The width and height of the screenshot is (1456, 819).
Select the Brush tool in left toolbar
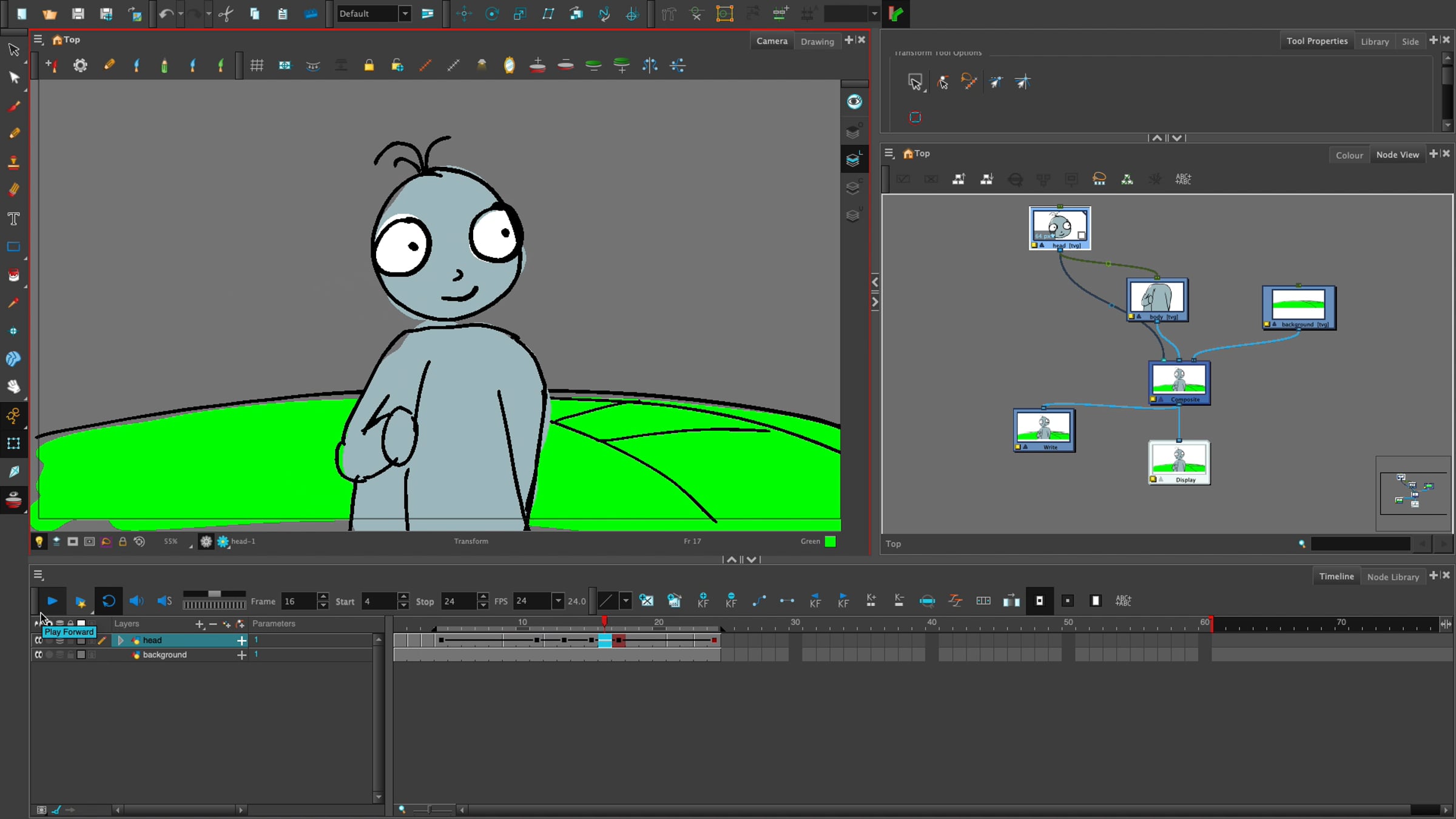pos(13,106)
